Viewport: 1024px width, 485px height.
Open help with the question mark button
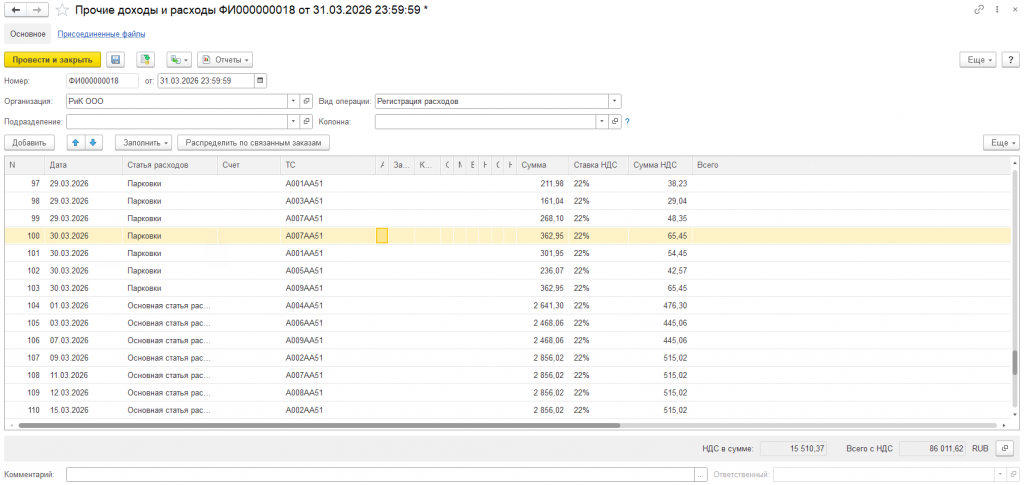point(1011,59)
